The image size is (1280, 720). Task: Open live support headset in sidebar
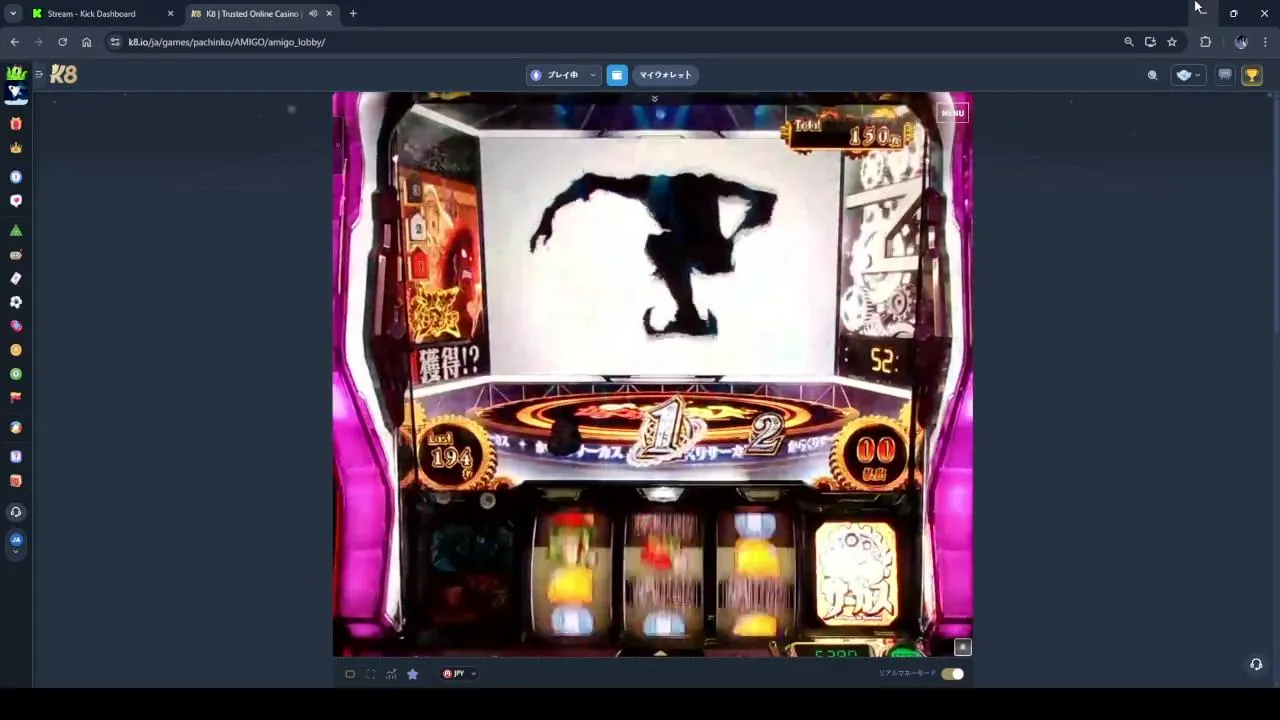point(16,512)
